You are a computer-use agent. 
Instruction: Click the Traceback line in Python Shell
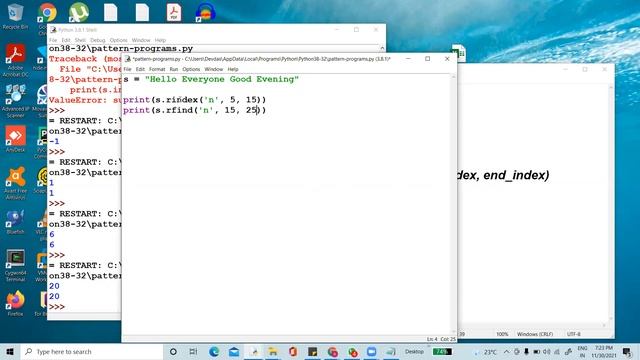(x=85, y=59)
